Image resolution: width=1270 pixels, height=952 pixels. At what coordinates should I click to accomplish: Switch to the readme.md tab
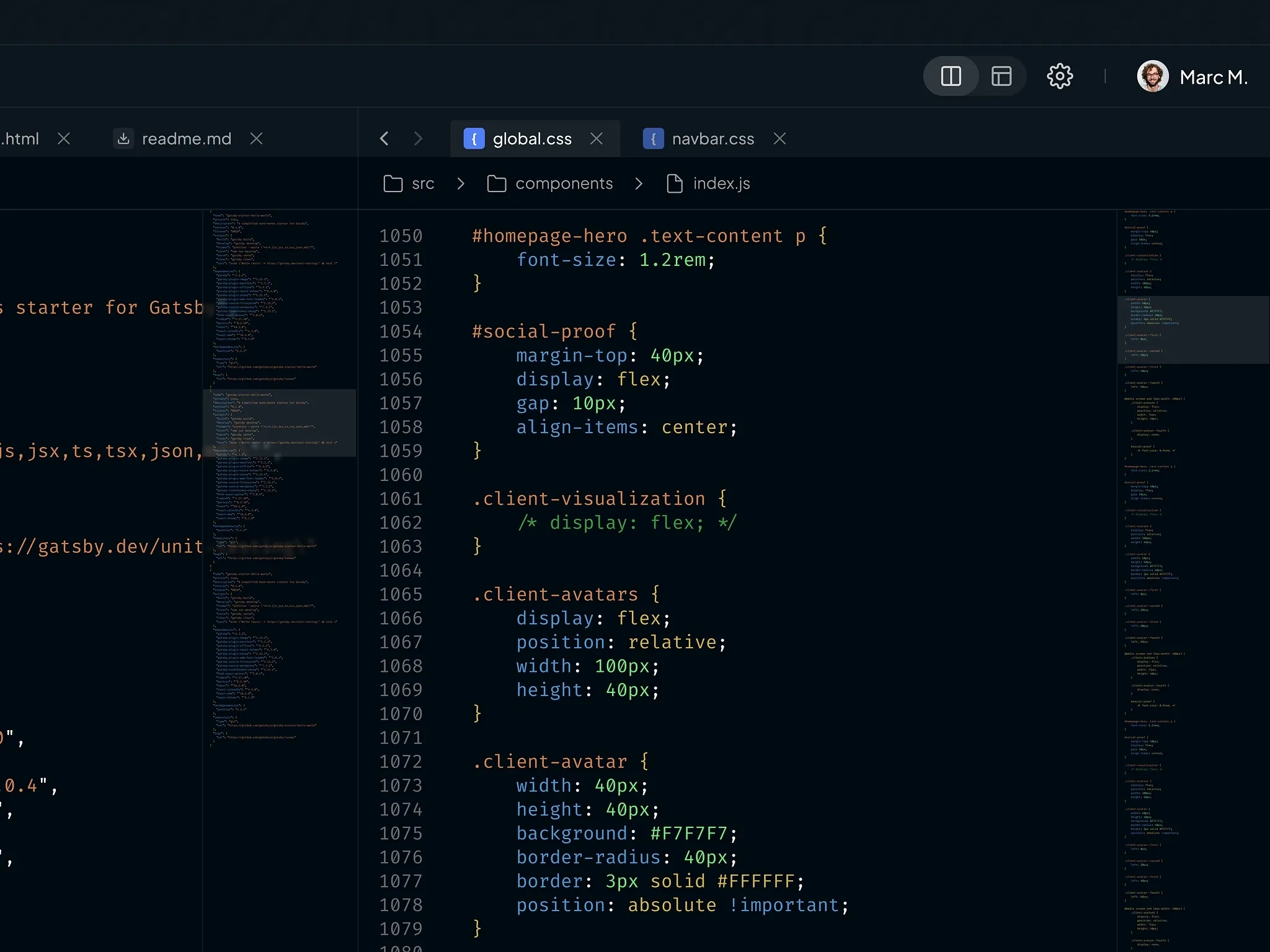click(186, 139)
